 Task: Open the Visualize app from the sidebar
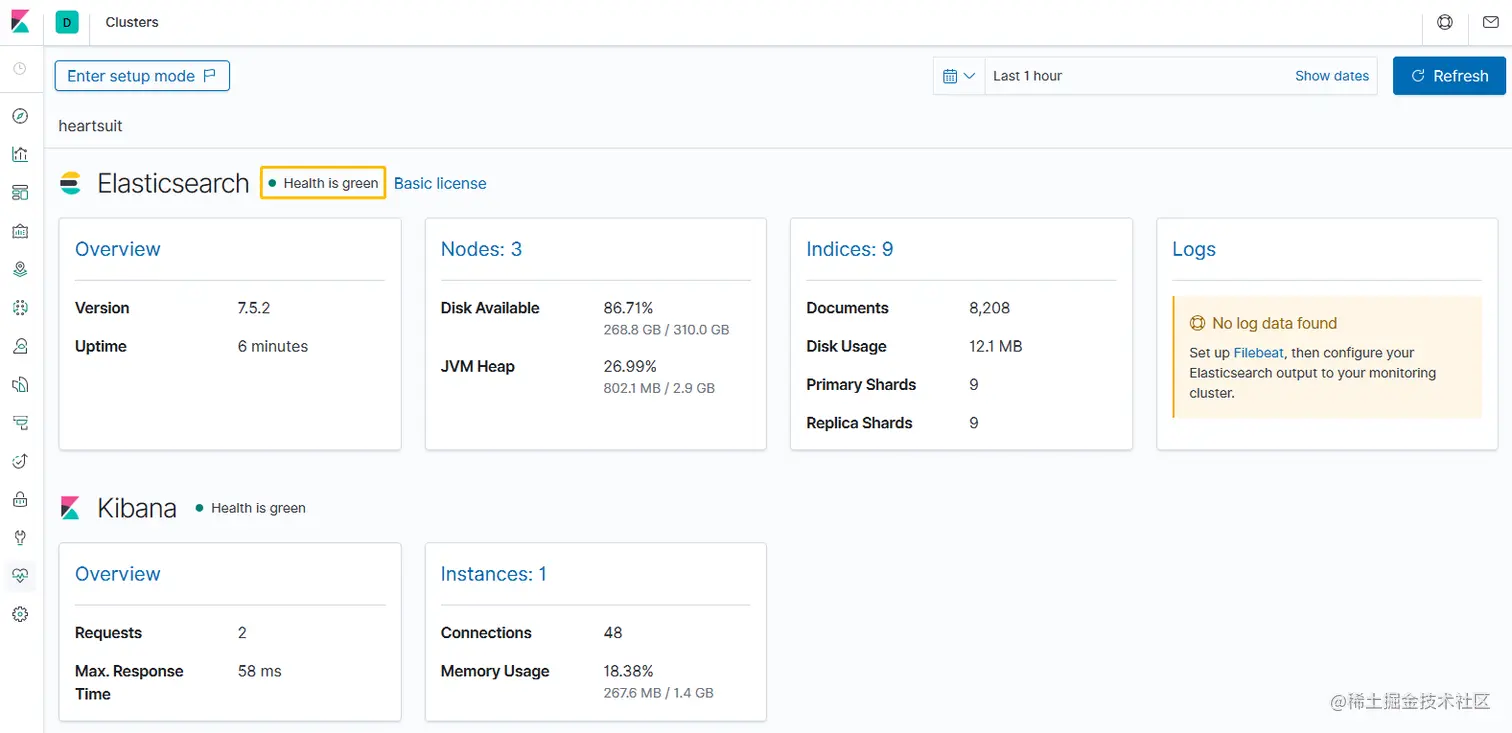(20, 153)
